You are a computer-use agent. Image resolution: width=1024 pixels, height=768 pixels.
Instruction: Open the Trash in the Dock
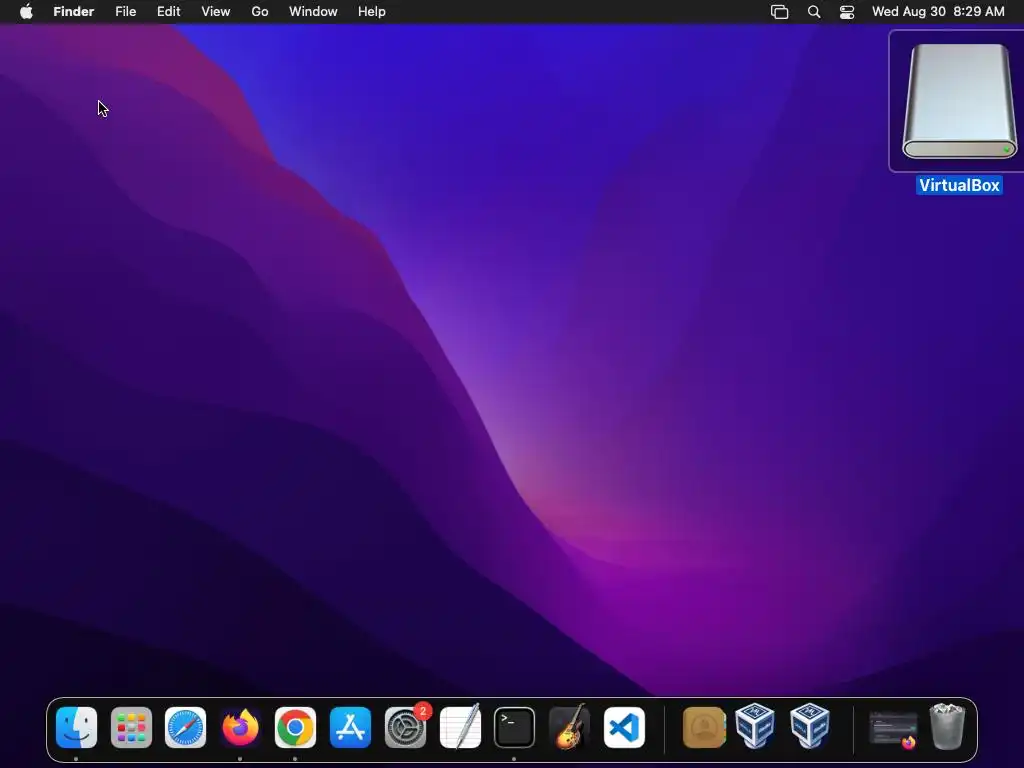pyautogui.click(x=947, y=726)
